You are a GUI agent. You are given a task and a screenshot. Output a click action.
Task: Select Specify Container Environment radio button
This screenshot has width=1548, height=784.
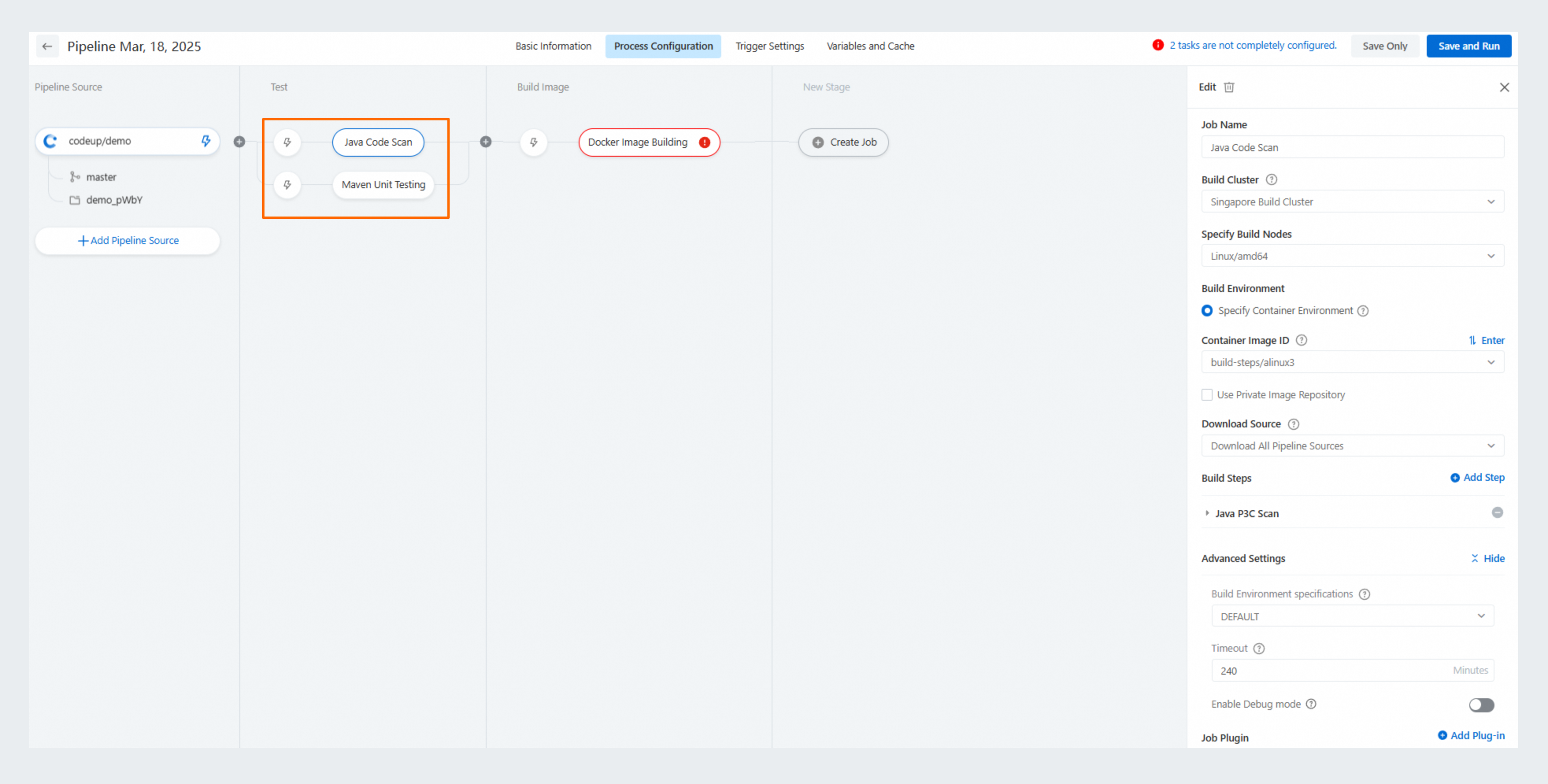click(1207, 311)
